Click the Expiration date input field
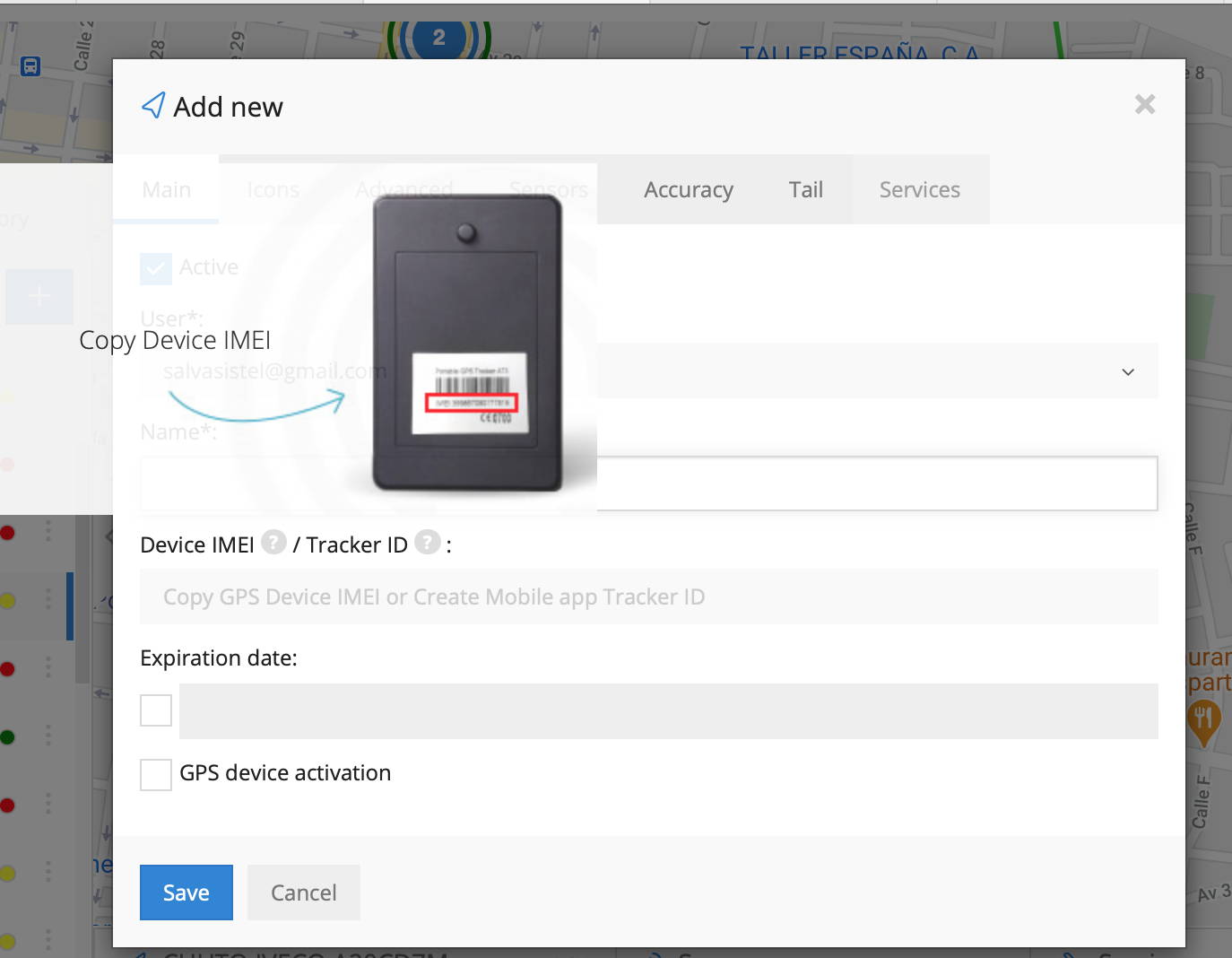Image resolution: width=1232 pixels, height=958 pixels. pos(668,711)
